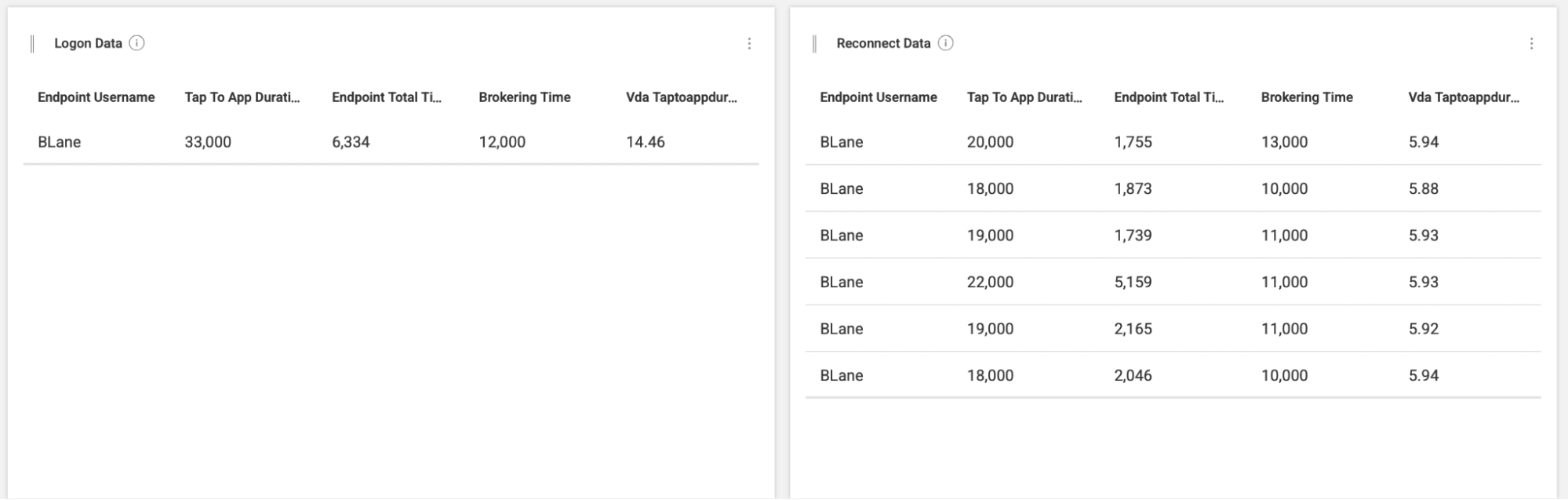Click Reconnect Data Tap To App Duration header

(x=1024, y=97)
